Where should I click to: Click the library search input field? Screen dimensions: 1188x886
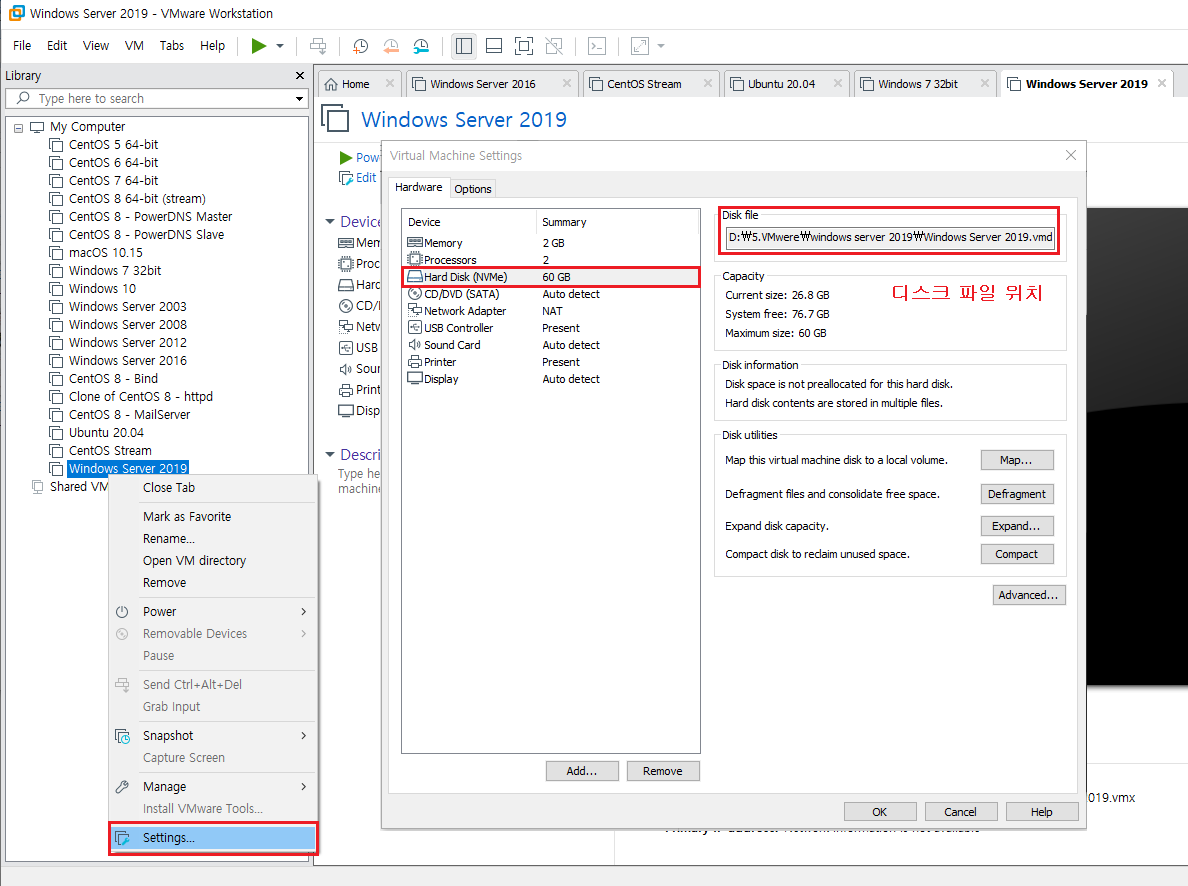(155, 99)
